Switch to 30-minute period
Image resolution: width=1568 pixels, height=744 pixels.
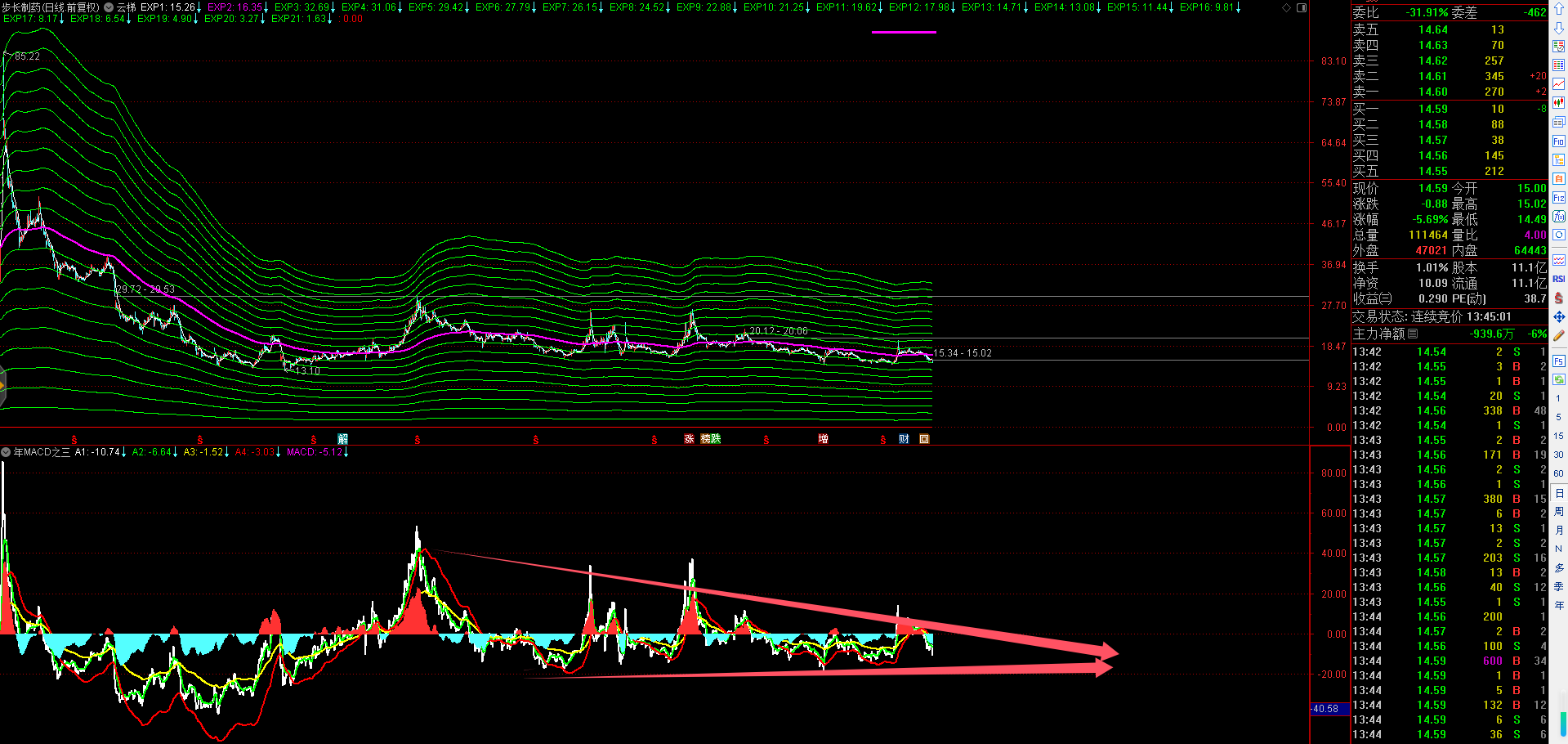point(1558,455)
